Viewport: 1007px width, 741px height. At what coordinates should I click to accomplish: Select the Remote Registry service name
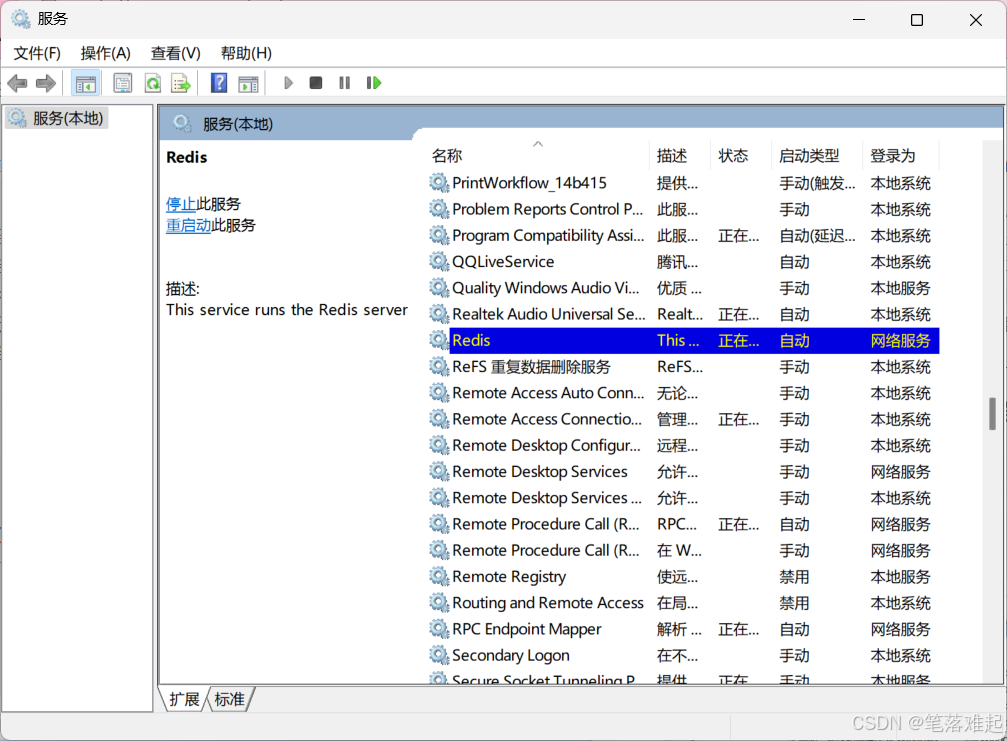pyautogui.click(x=509, y=576)
